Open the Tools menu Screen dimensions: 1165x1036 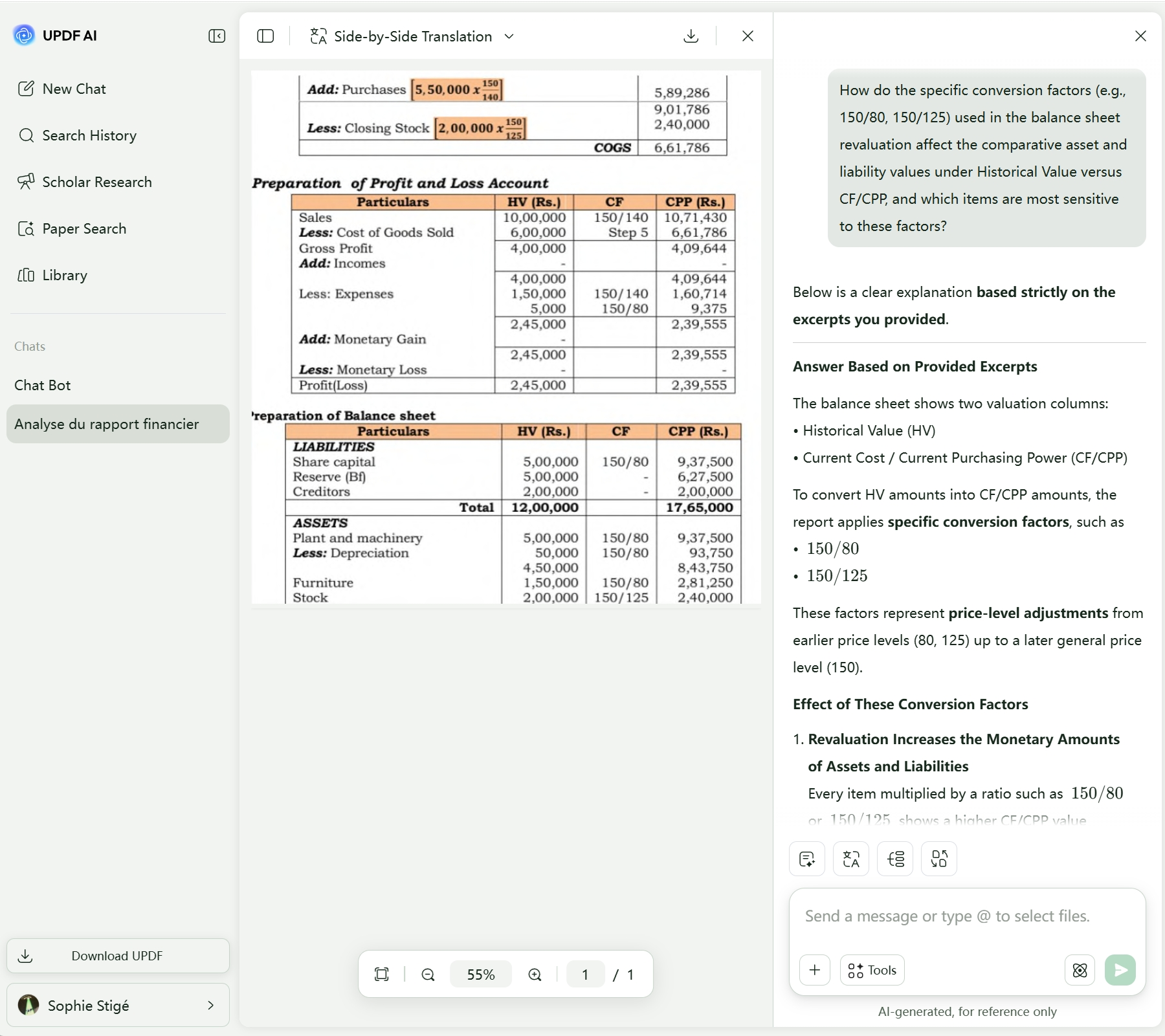point(872,970)
